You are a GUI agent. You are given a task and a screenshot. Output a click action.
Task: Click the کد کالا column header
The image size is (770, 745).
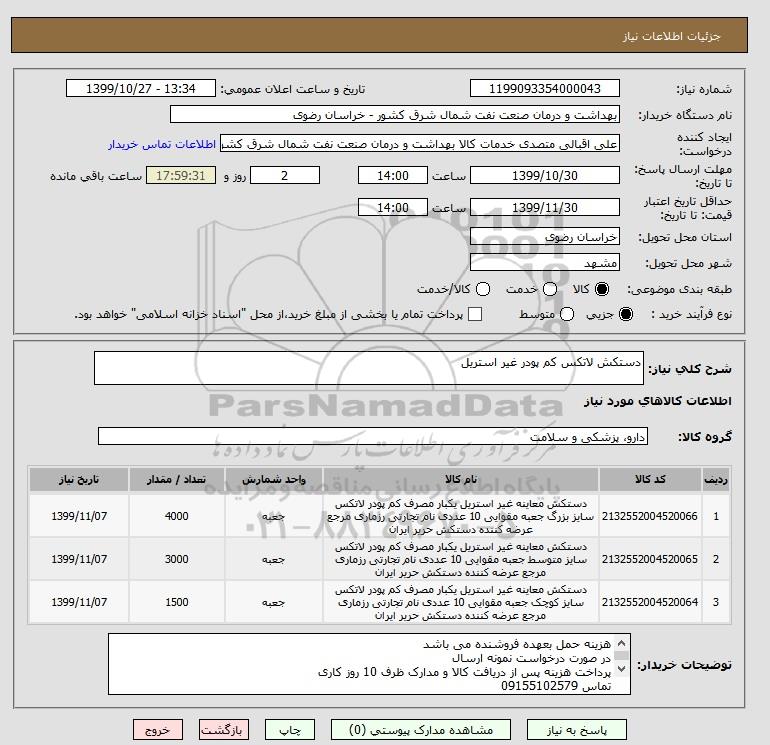coord(650,479)
